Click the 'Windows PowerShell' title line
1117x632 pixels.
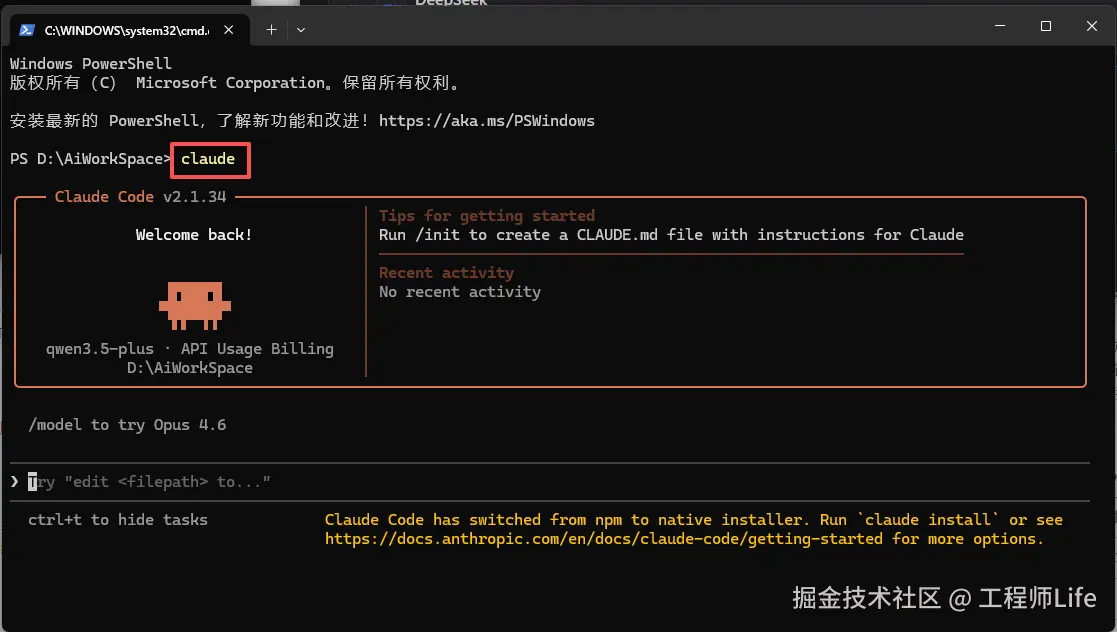point(90,63)
